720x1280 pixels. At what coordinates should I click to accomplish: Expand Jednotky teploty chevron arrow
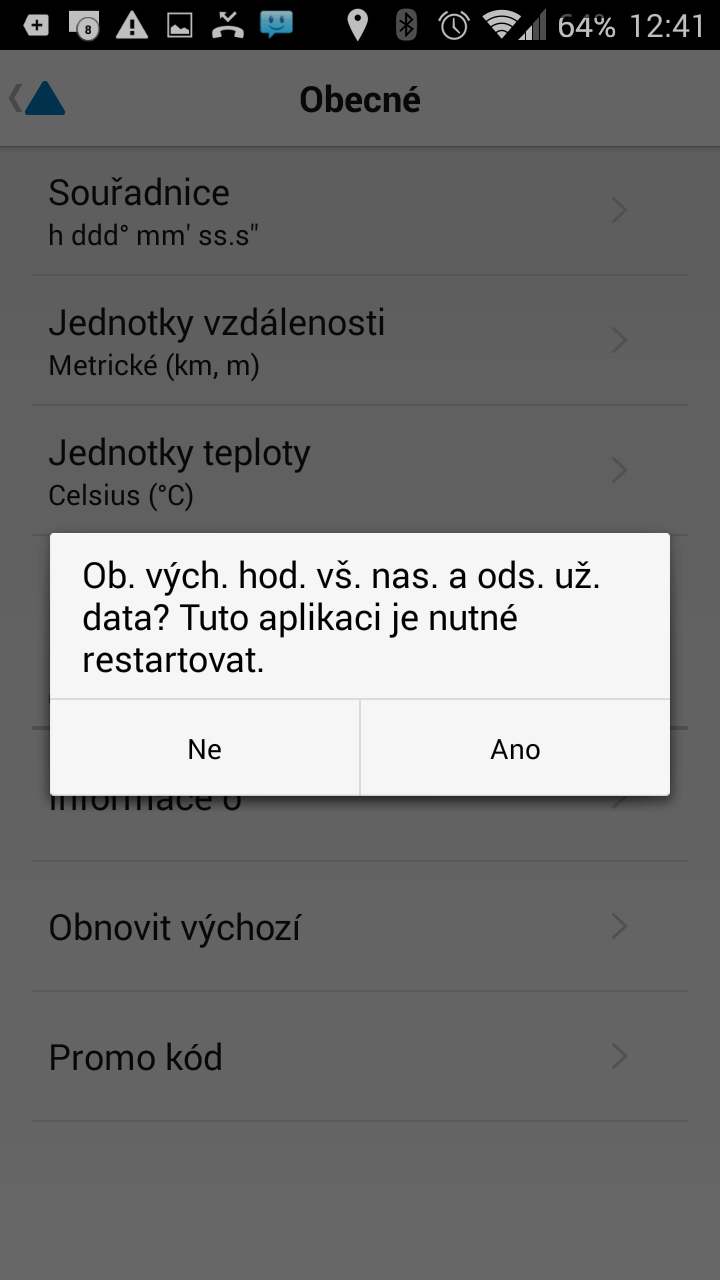coord(619,470)
